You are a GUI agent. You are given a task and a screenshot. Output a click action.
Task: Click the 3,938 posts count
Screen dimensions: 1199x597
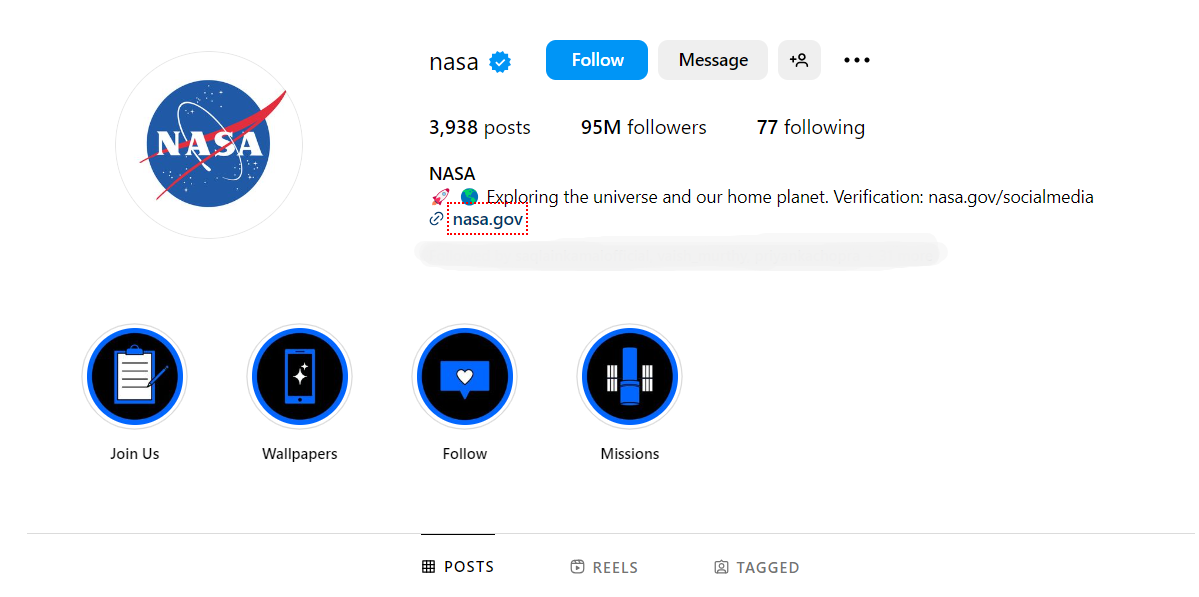coord(479,127)
